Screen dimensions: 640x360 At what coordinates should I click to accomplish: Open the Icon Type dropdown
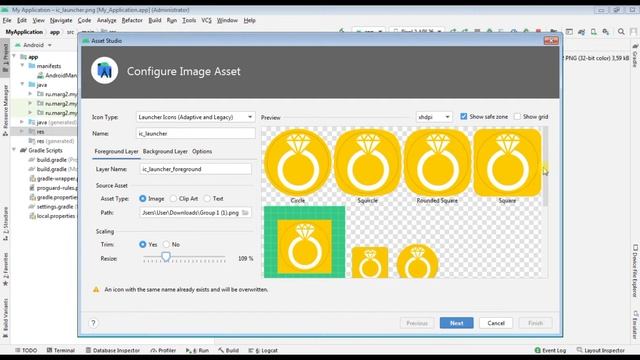196,117
